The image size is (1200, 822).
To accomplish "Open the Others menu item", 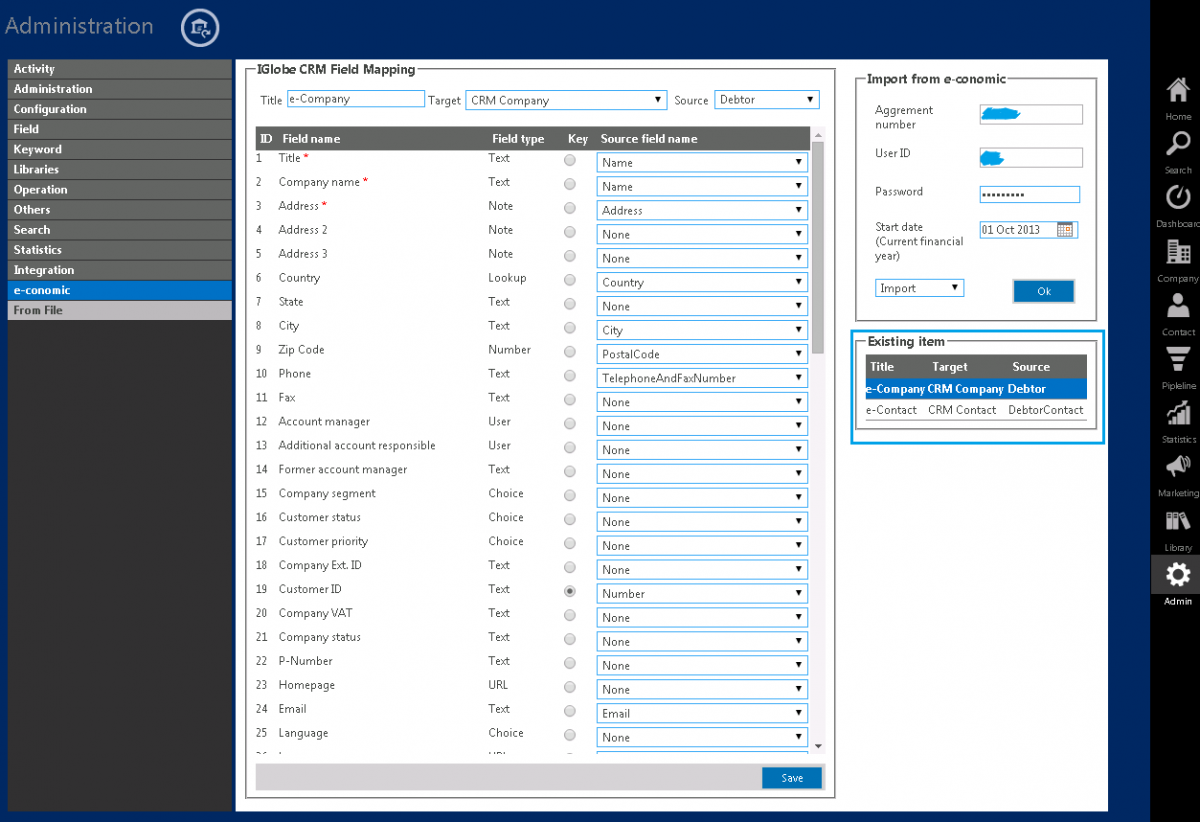I will tap(120, 209).
